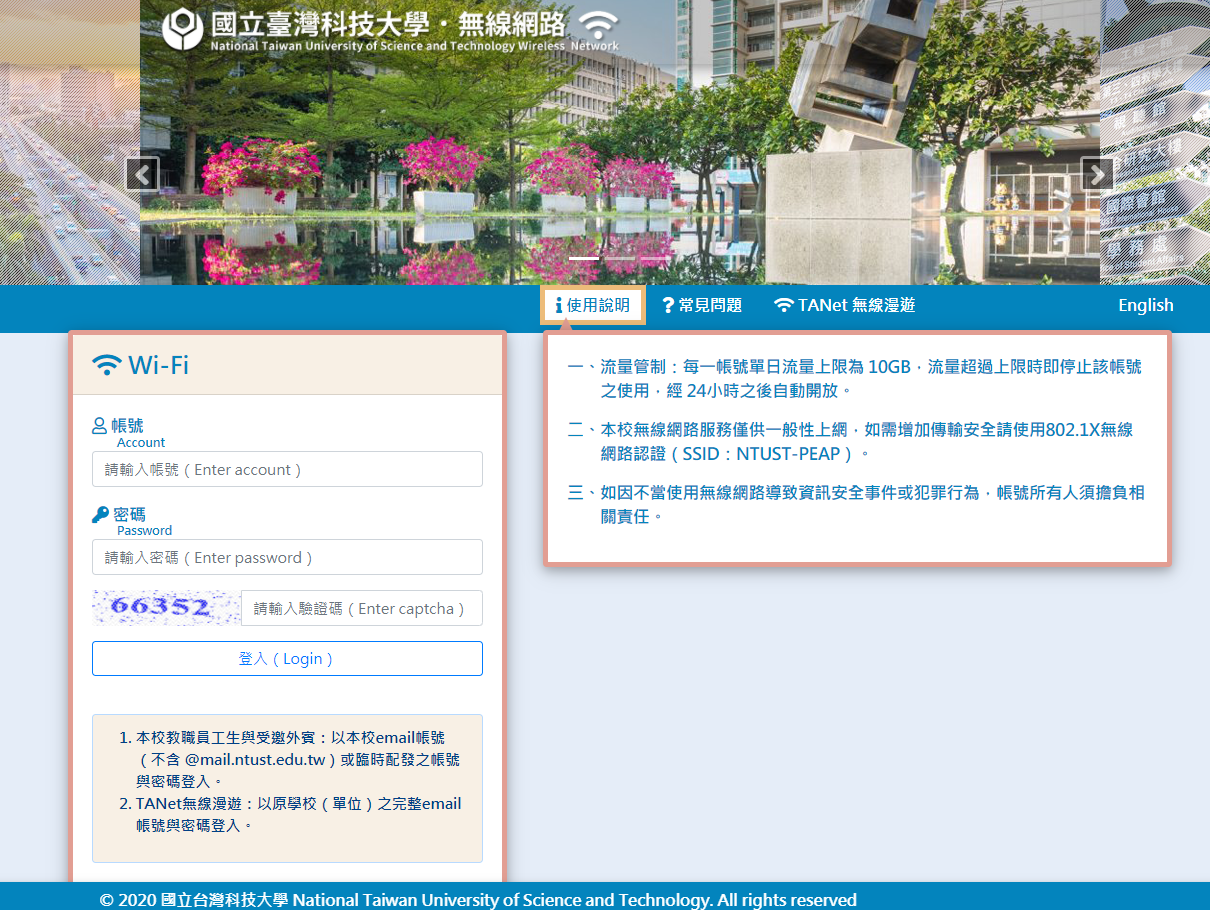1210x910 pixels.
Task: Click the Wi-Fi icon in login panel header
Action: click(x=106, y=364)
